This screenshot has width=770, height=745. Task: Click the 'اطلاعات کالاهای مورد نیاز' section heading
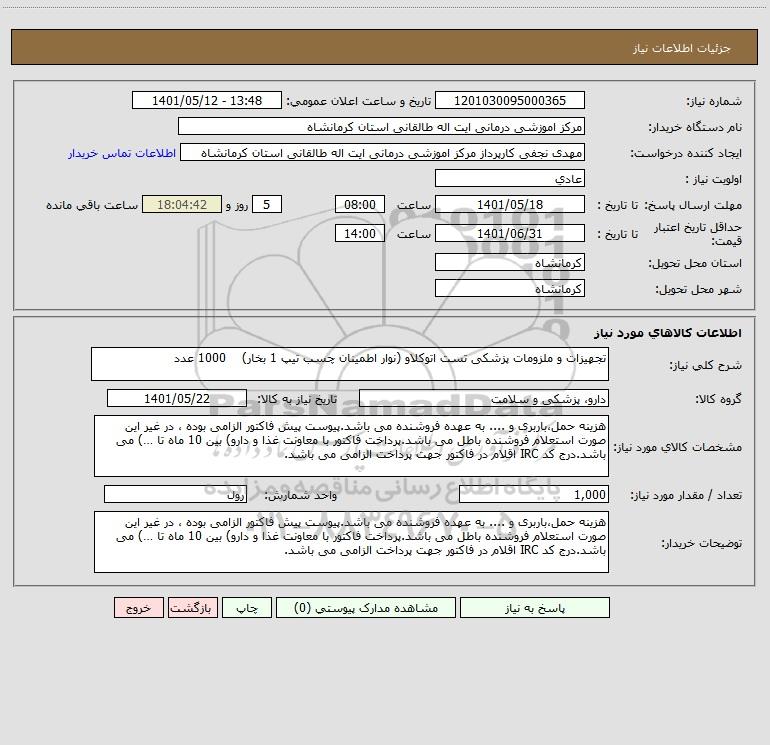[x=668, y=333]
